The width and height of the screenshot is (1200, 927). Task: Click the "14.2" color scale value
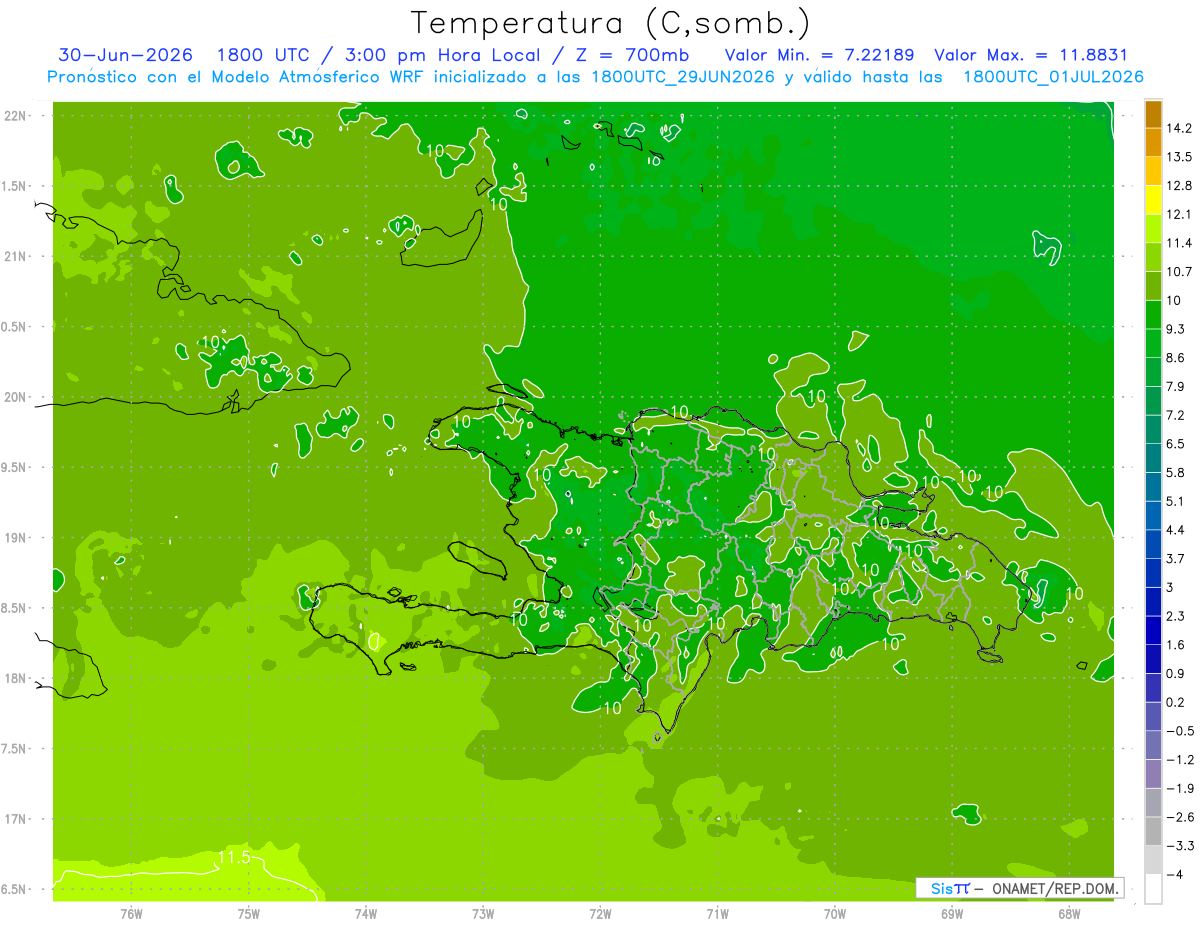(1178, 128)
